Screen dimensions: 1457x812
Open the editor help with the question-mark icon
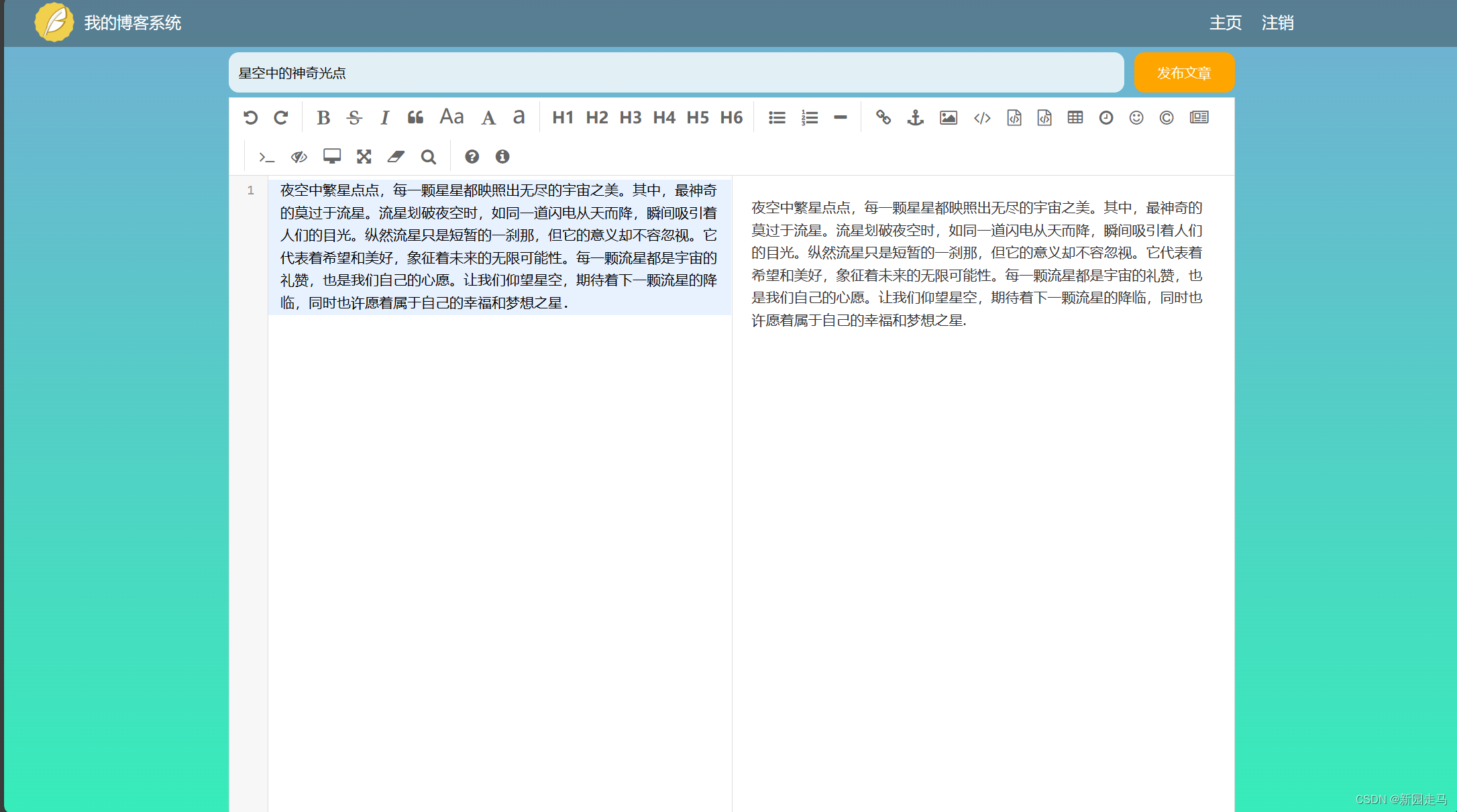472,157
